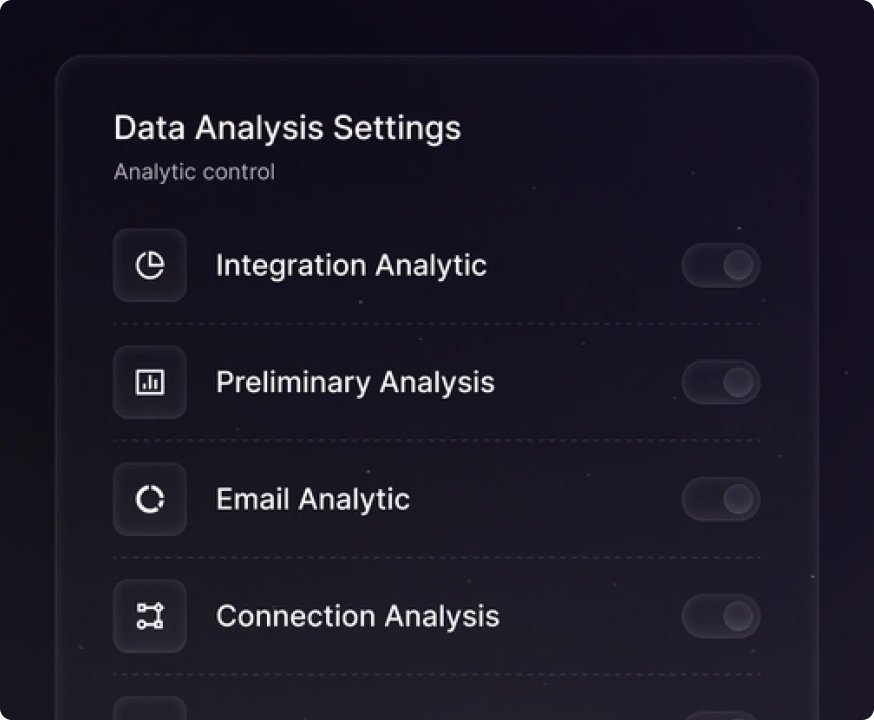Click the Analytic control subtitle
The height and width of the screenshot is (720, 874).
pos(194,172)
